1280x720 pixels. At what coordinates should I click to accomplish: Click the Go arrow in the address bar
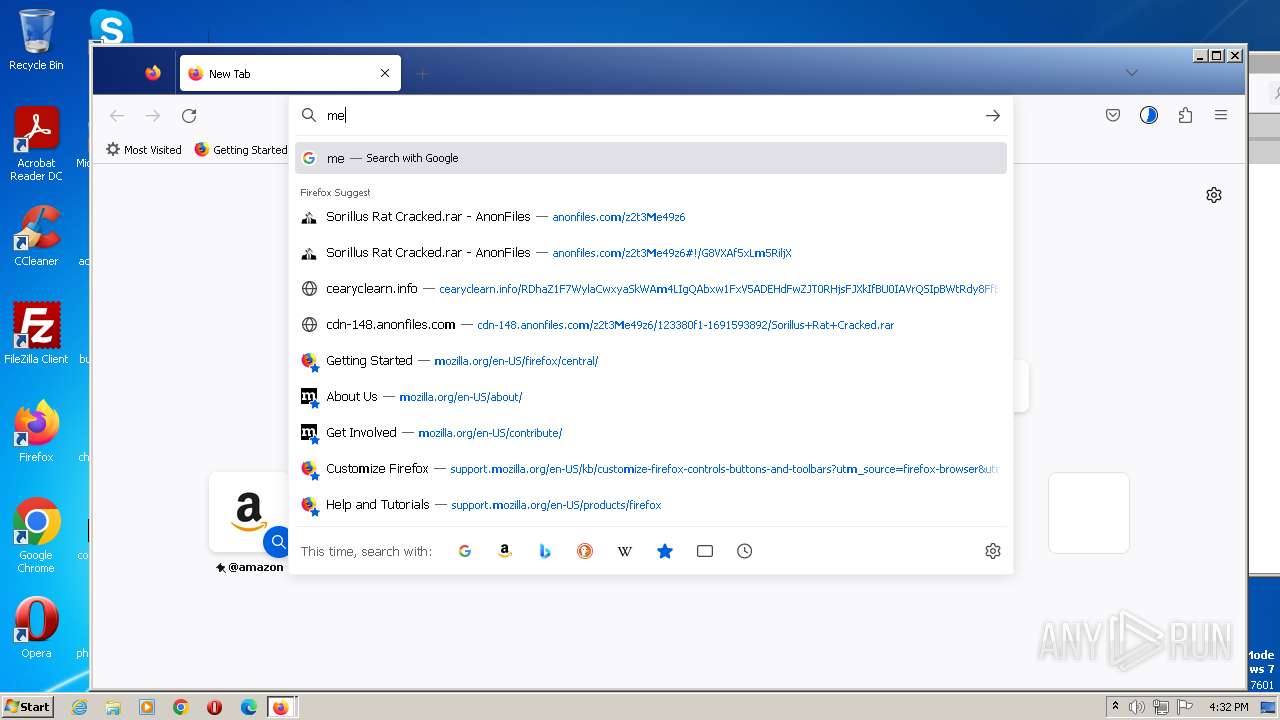click(992, 116)
